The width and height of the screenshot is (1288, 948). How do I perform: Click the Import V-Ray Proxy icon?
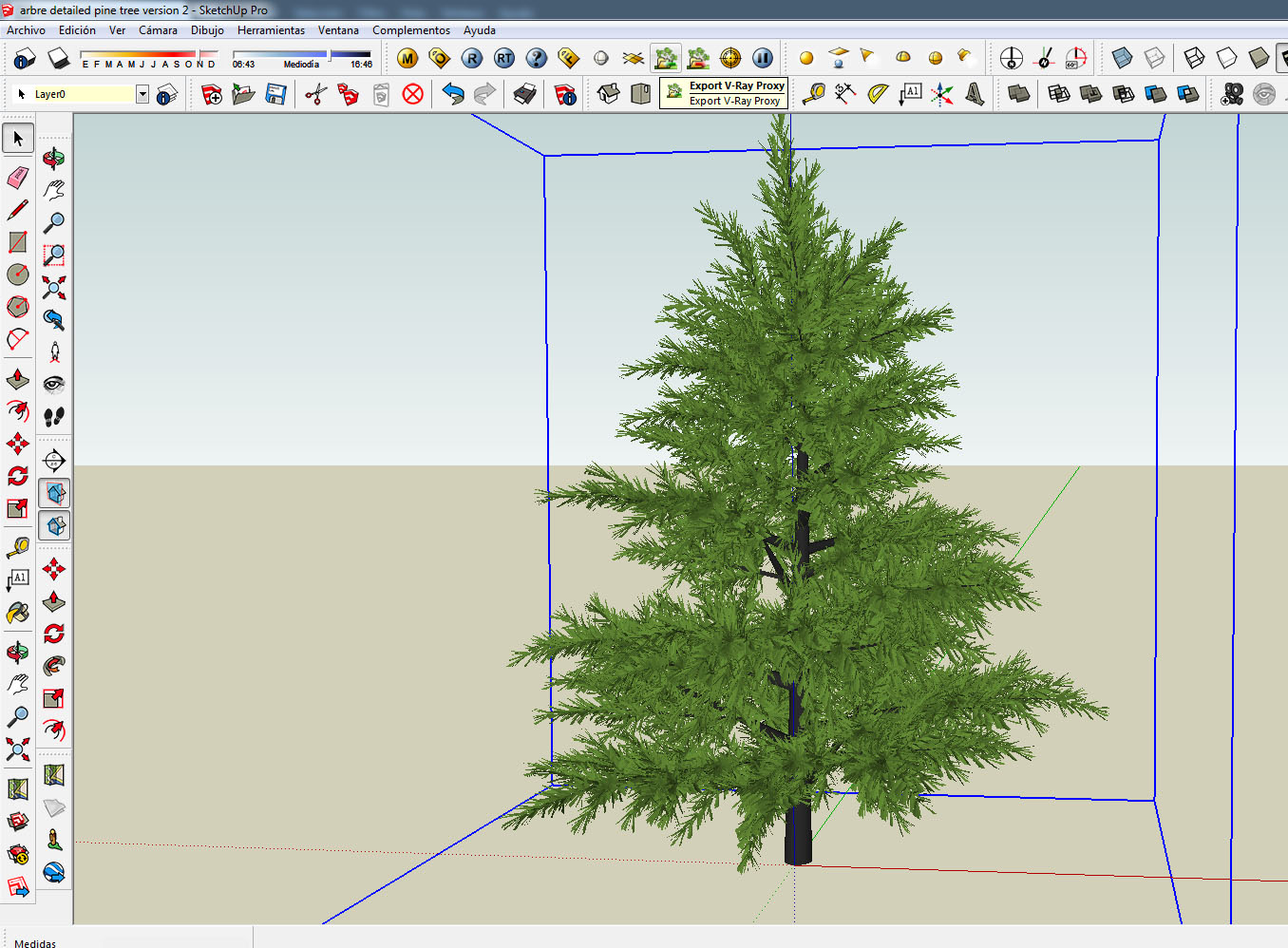(x=698, y=58)
